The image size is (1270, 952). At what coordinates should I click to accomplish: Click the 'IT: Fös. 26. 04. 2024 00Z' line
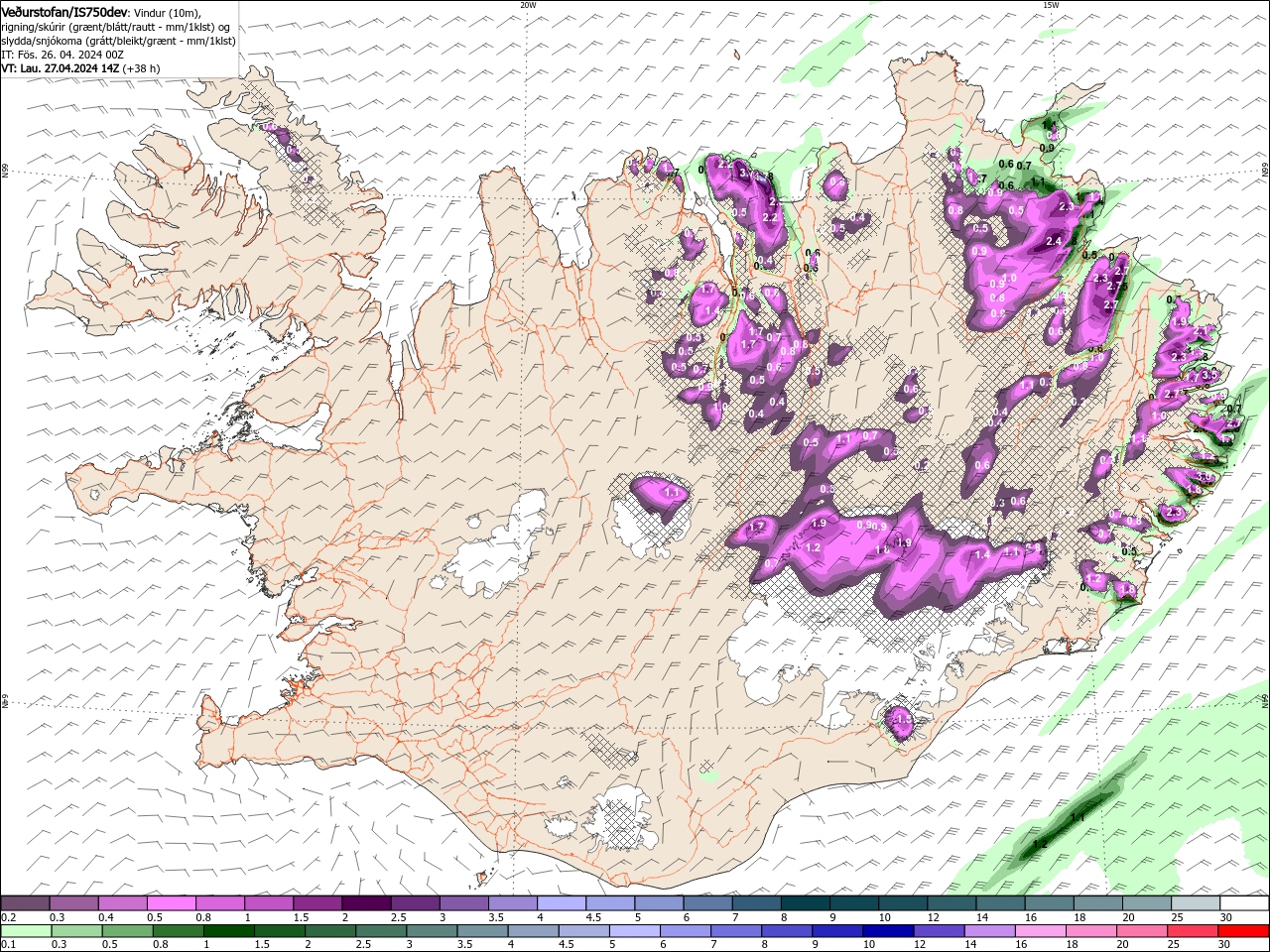click(x=62, y=55)
